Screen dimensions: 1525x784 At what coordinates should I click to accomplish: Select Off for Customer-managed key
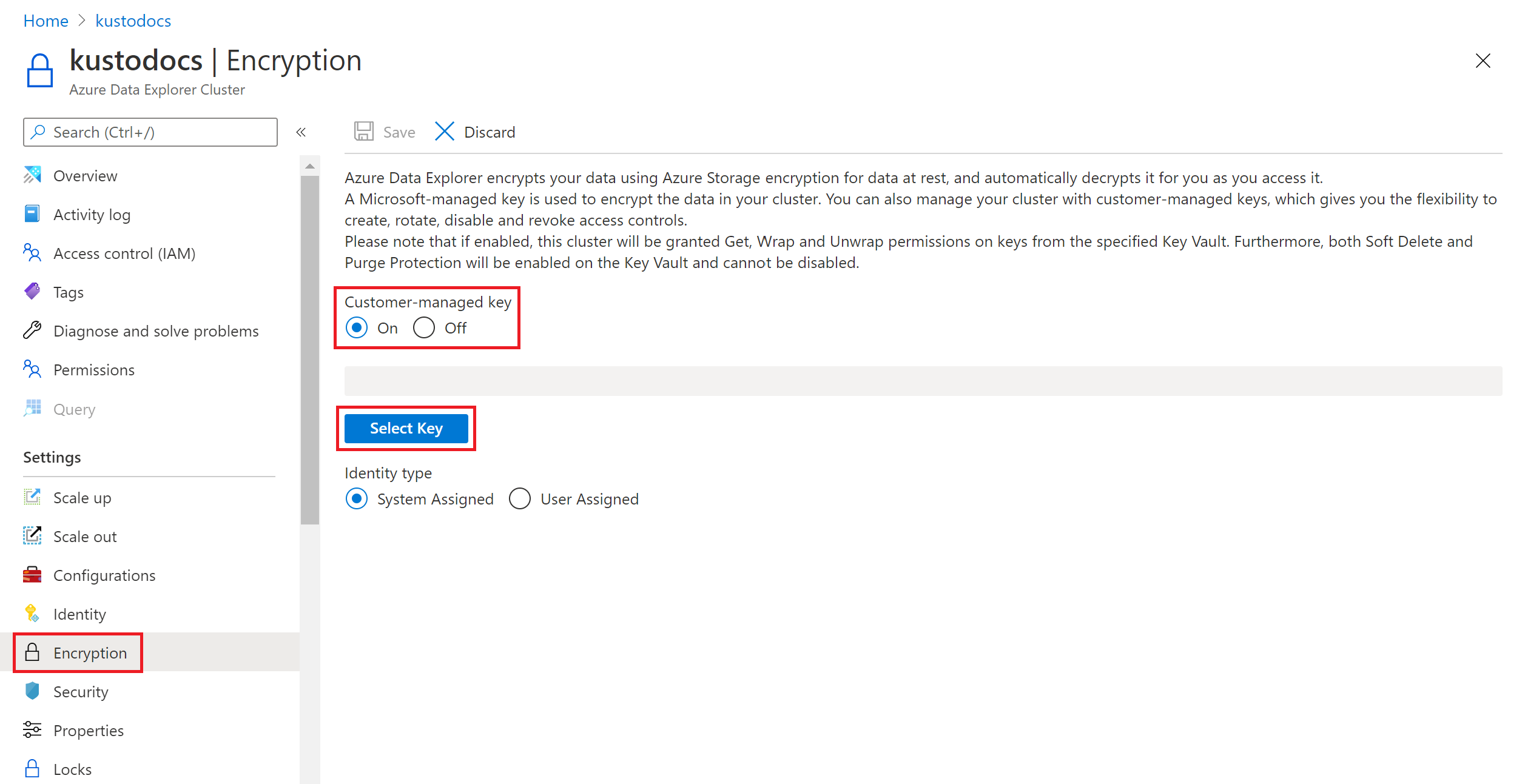[x=424, y=328]
